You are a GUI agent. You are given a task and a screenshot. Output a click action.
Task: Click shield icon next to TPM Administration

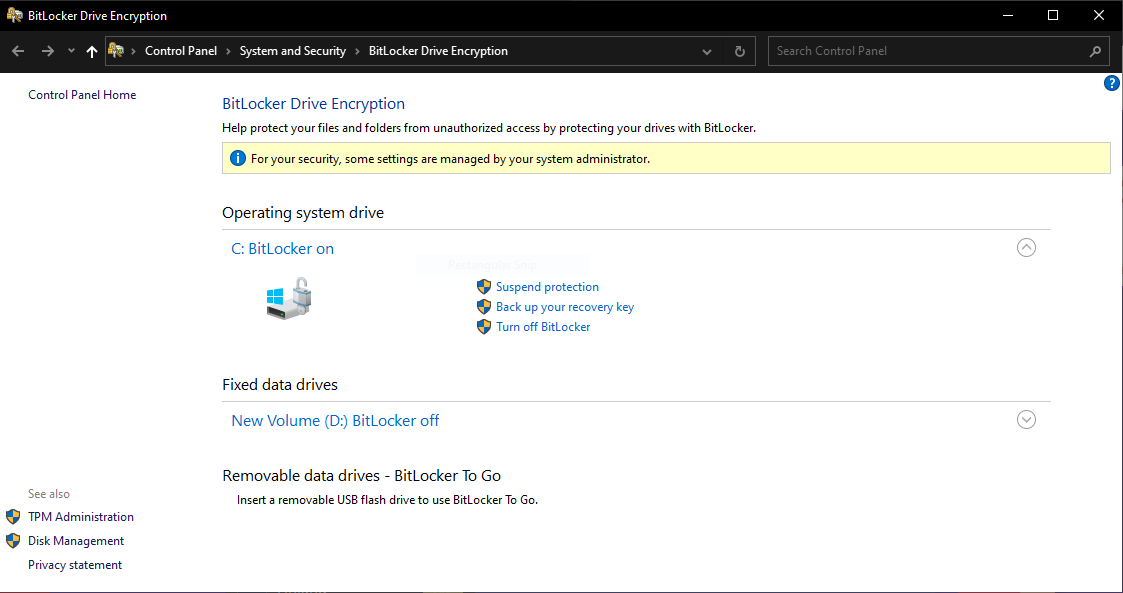pyautogui.click(x=13, y=516)
